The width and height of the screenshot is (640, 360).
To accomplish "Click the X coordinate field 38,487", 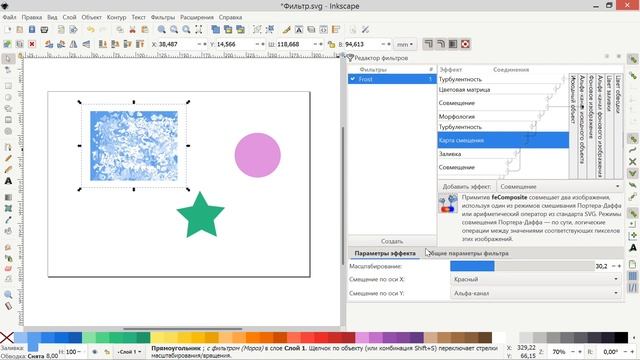I will pyautogui.click(x=177, y=44).
